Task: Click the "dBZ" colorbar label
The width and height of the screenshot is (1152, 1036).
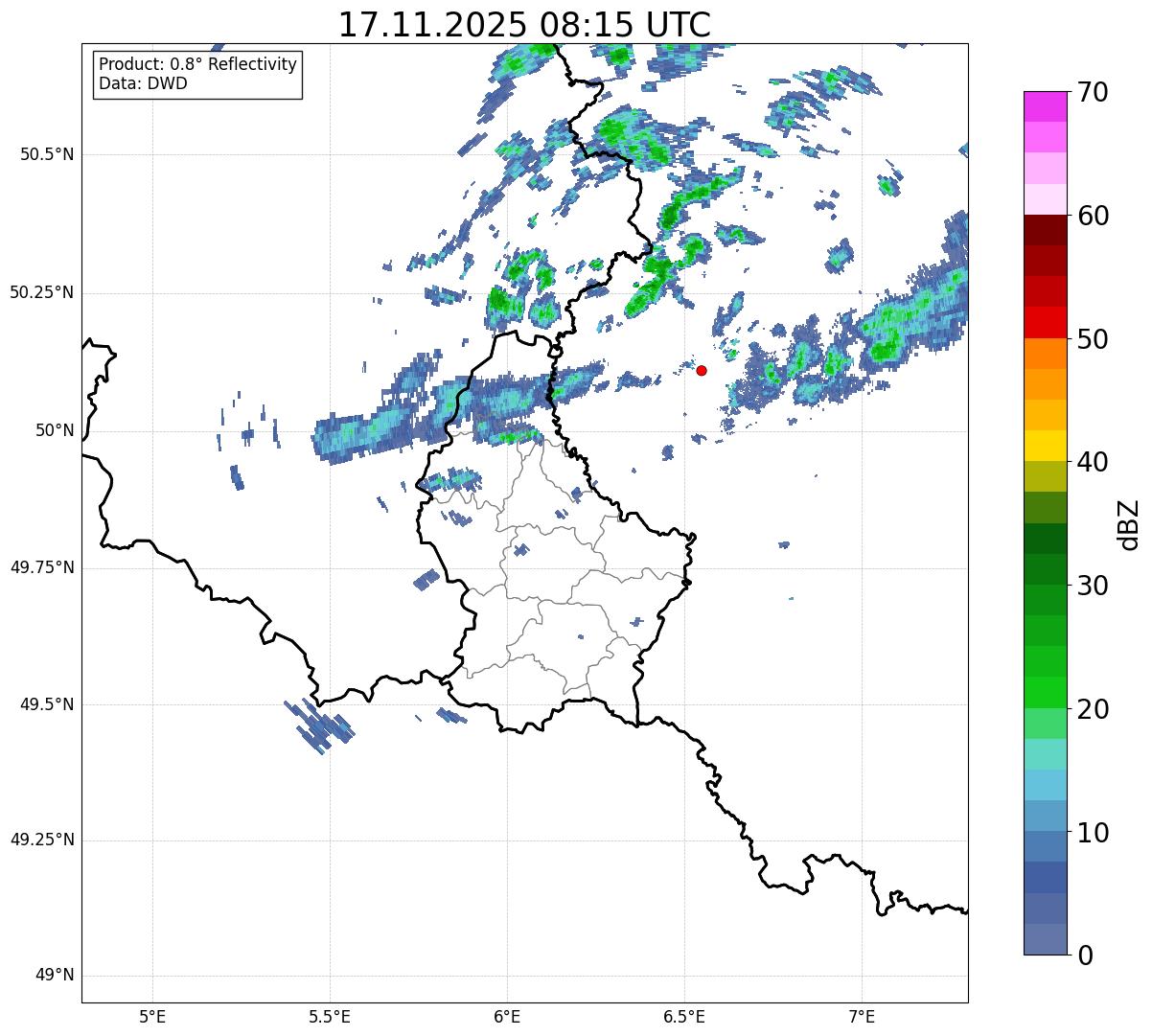Action: coord(1129,523)
